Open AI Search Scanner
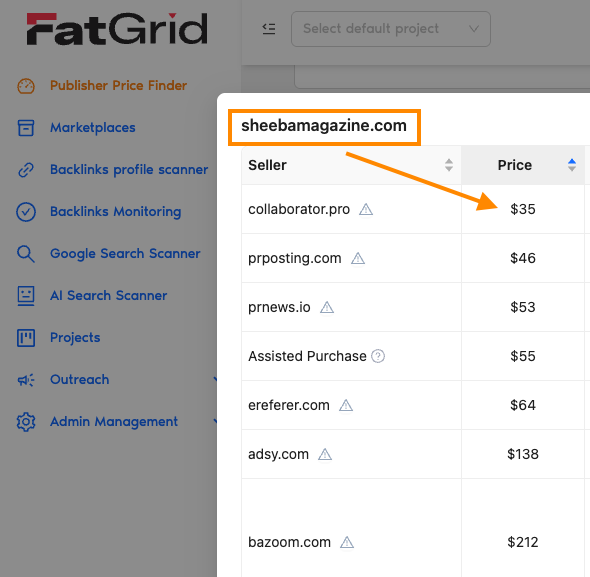The image size is (590, 577). (108, 295)
